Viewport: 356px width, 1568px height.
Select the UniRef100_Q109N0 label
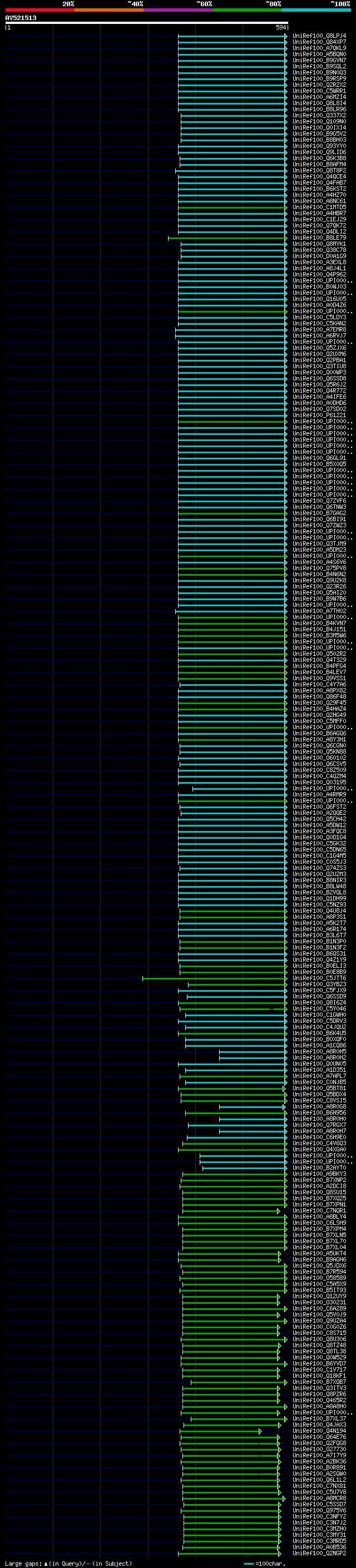(319, 121)
